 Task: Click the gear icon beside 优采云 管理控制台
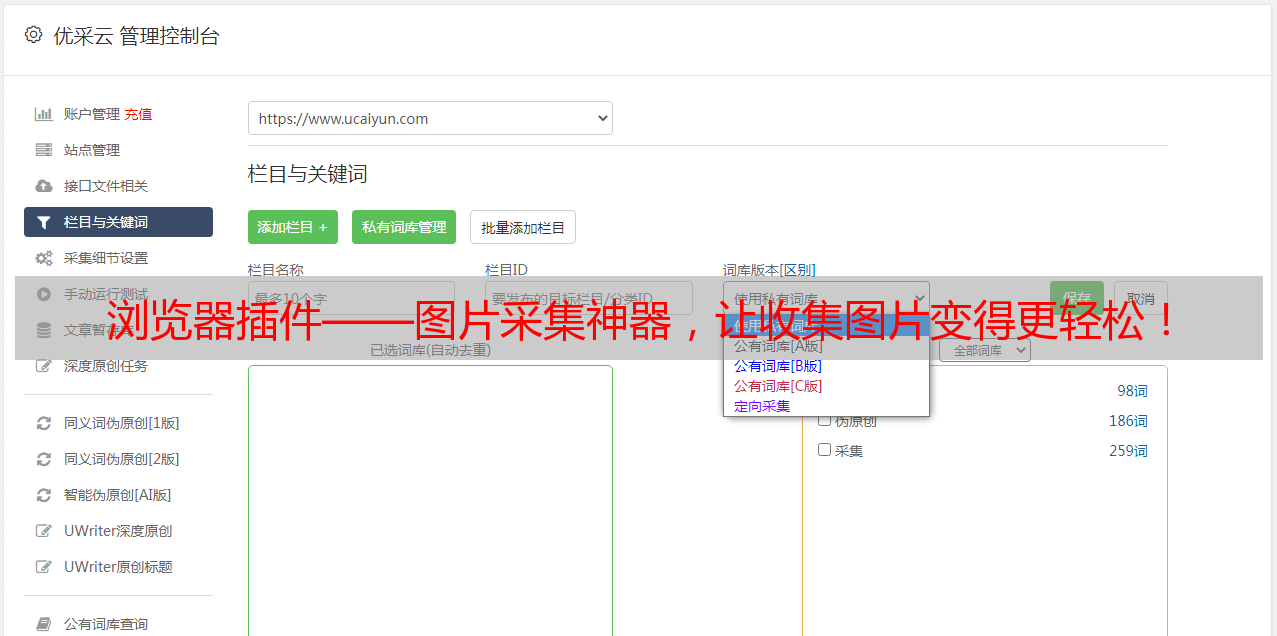(33, 35)
